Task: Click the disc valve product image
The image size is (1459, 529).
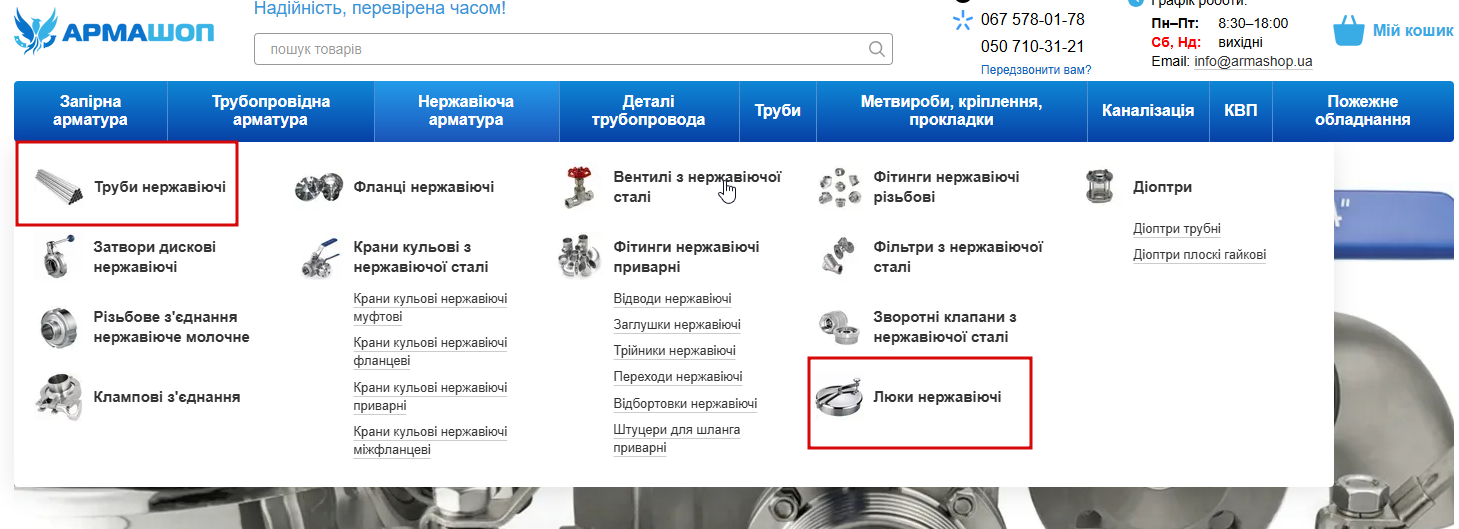Action: tap(60, 257)
